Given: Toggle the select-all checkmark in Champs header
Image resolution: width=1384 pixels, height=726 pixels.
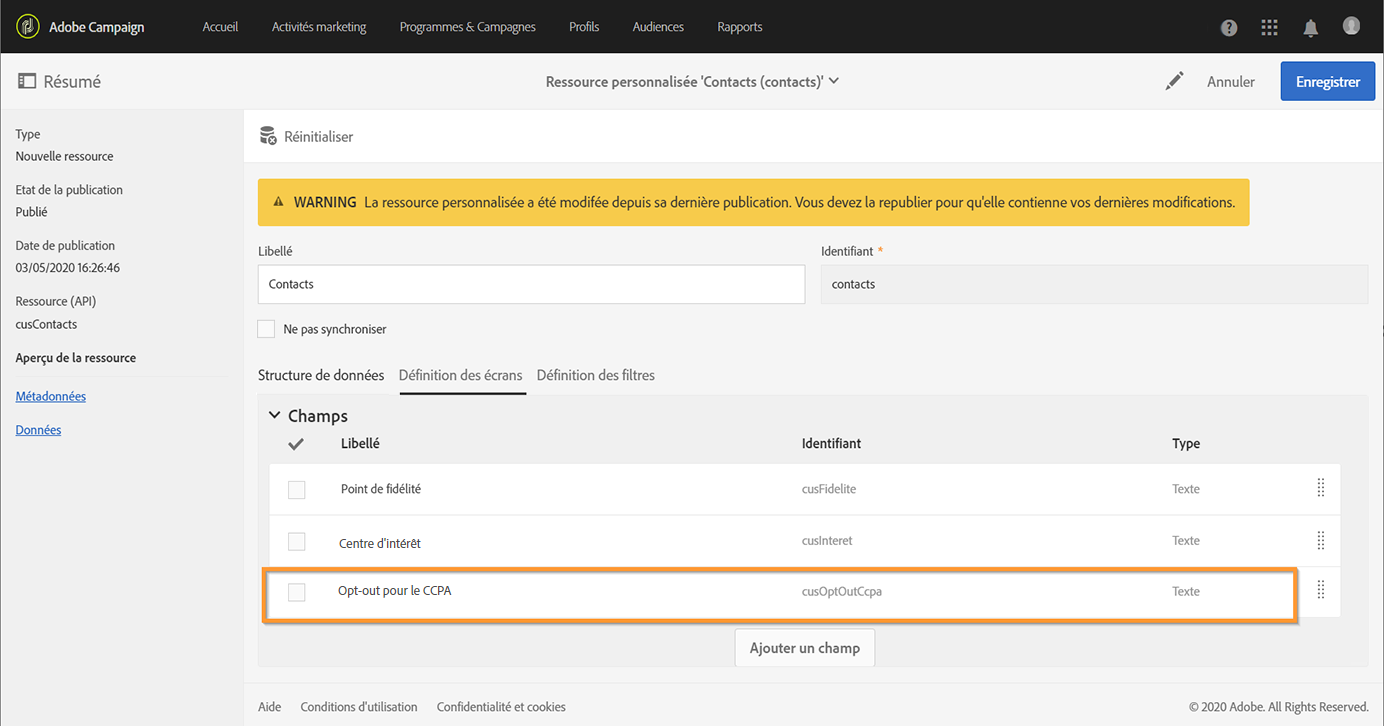Looking at the screenshot, I should (x=296, y=444).
